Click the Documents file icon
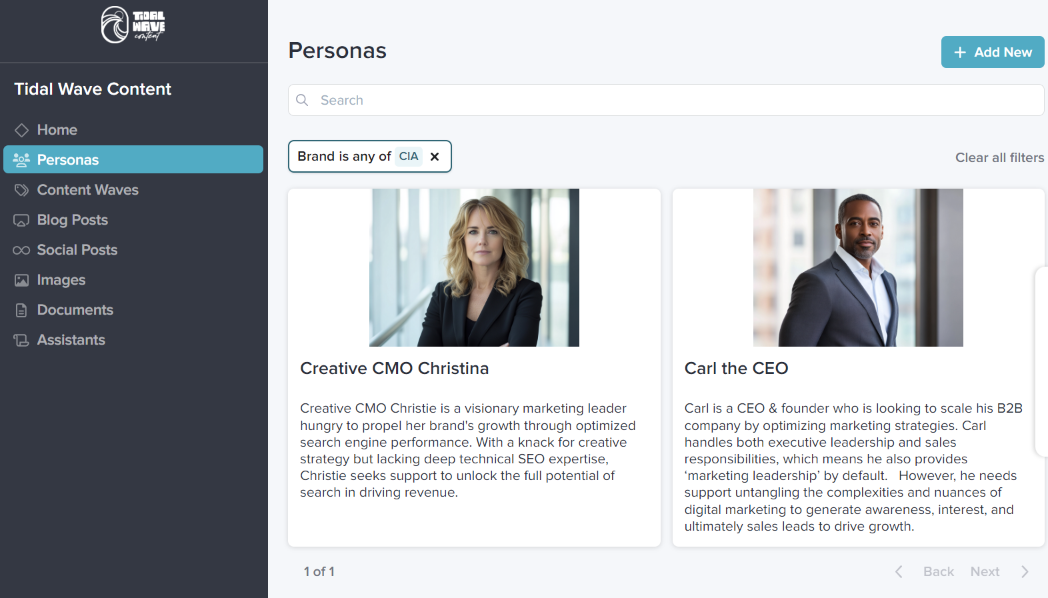 [21, 310]
